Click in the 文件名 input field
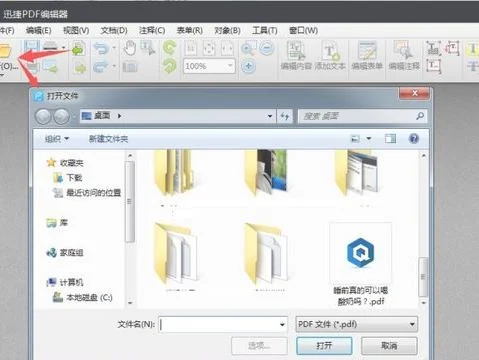The height and width of the screenshot is (360, 479). [x=219, y=324]
